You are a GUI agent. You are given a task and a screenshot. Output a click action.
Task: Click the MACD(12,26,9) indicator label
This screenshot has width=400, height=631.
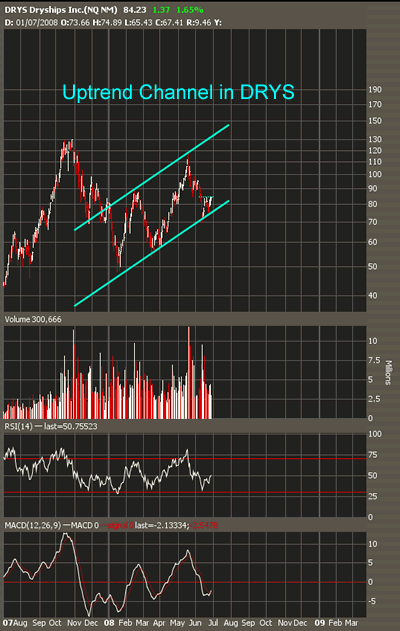[x=33, y=526]
